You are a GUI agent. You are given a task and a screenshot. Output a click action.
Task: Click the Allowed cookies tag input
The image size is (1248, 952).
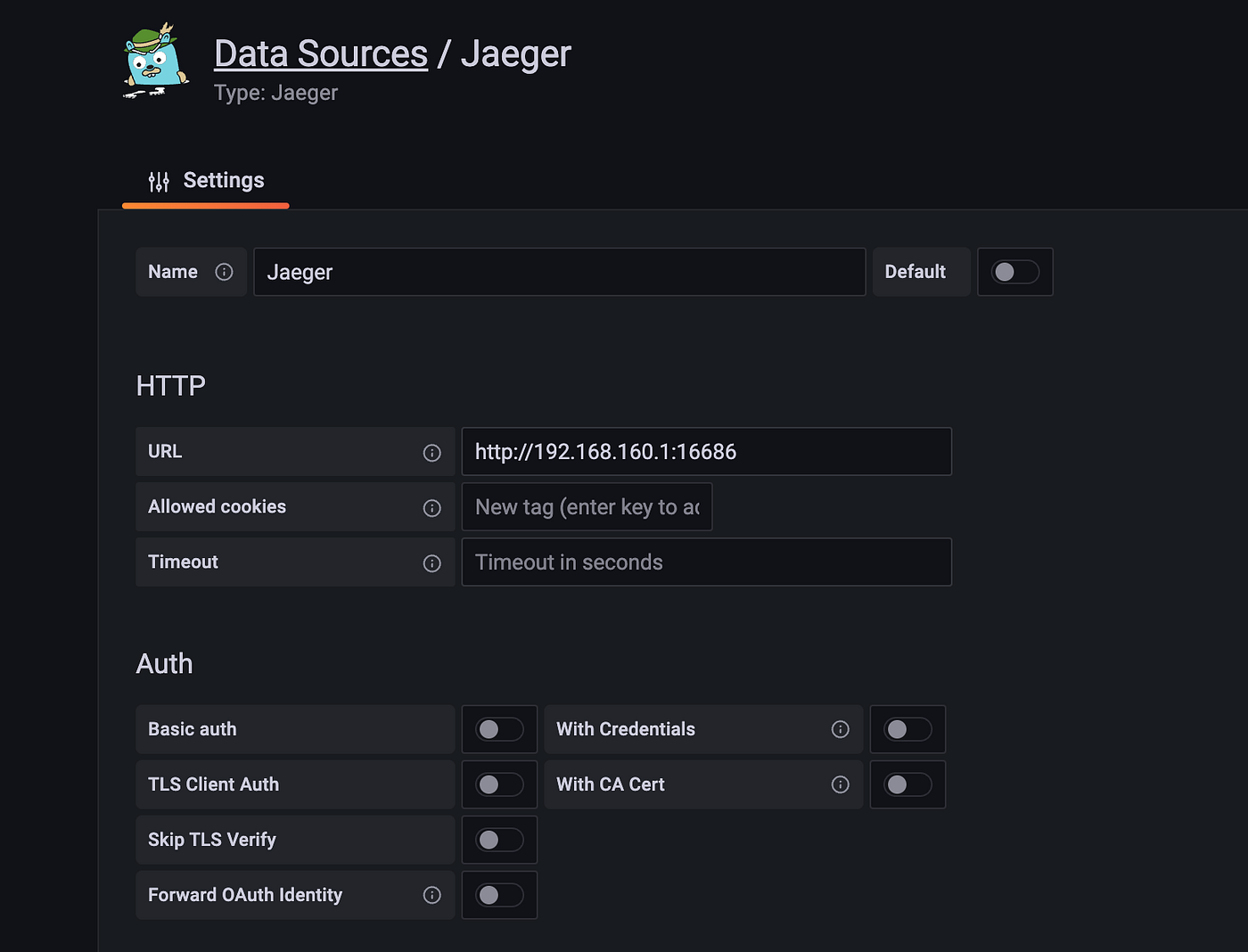coord(587,507)
